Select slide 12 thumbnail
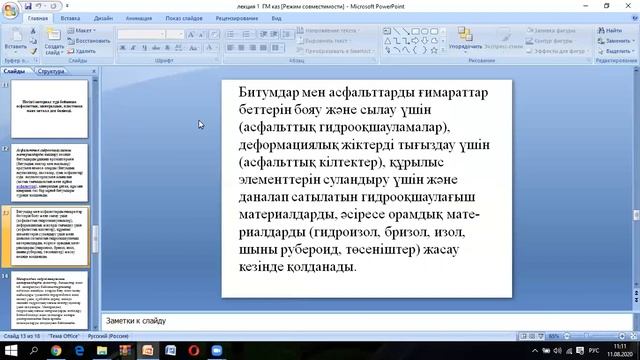This screenshot has width=640, height=360. tap(49, 173)
